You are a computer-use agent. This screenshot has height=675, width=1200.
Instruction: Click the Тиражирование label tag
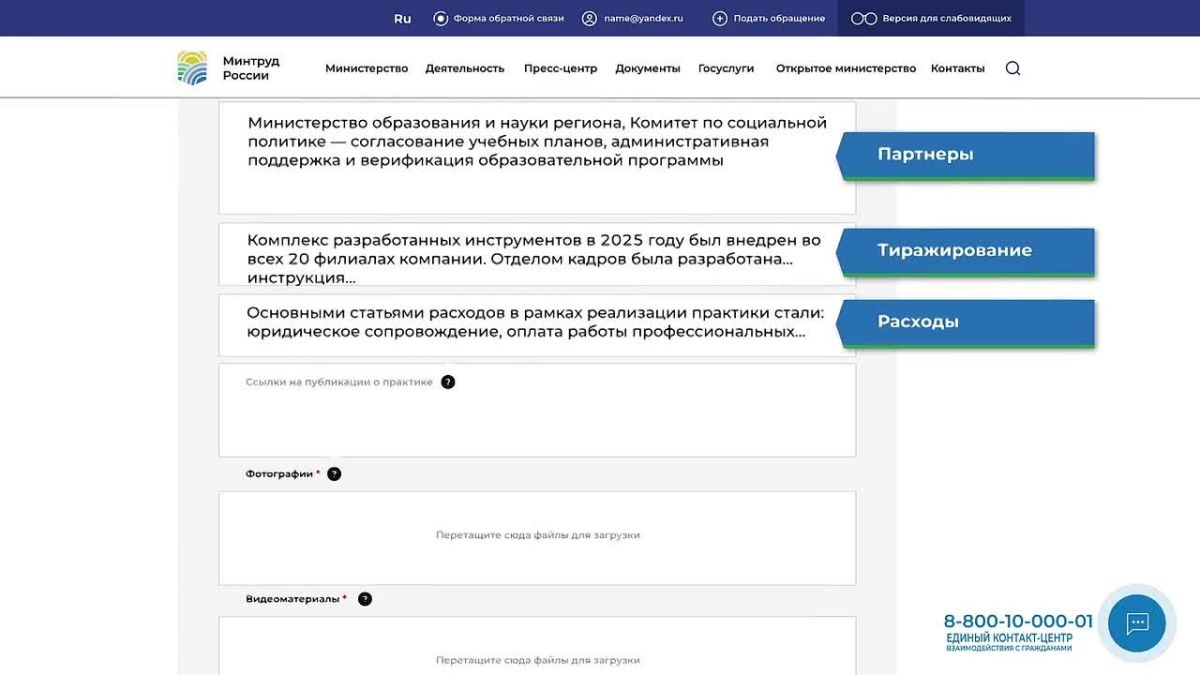(x=965, y=251)
